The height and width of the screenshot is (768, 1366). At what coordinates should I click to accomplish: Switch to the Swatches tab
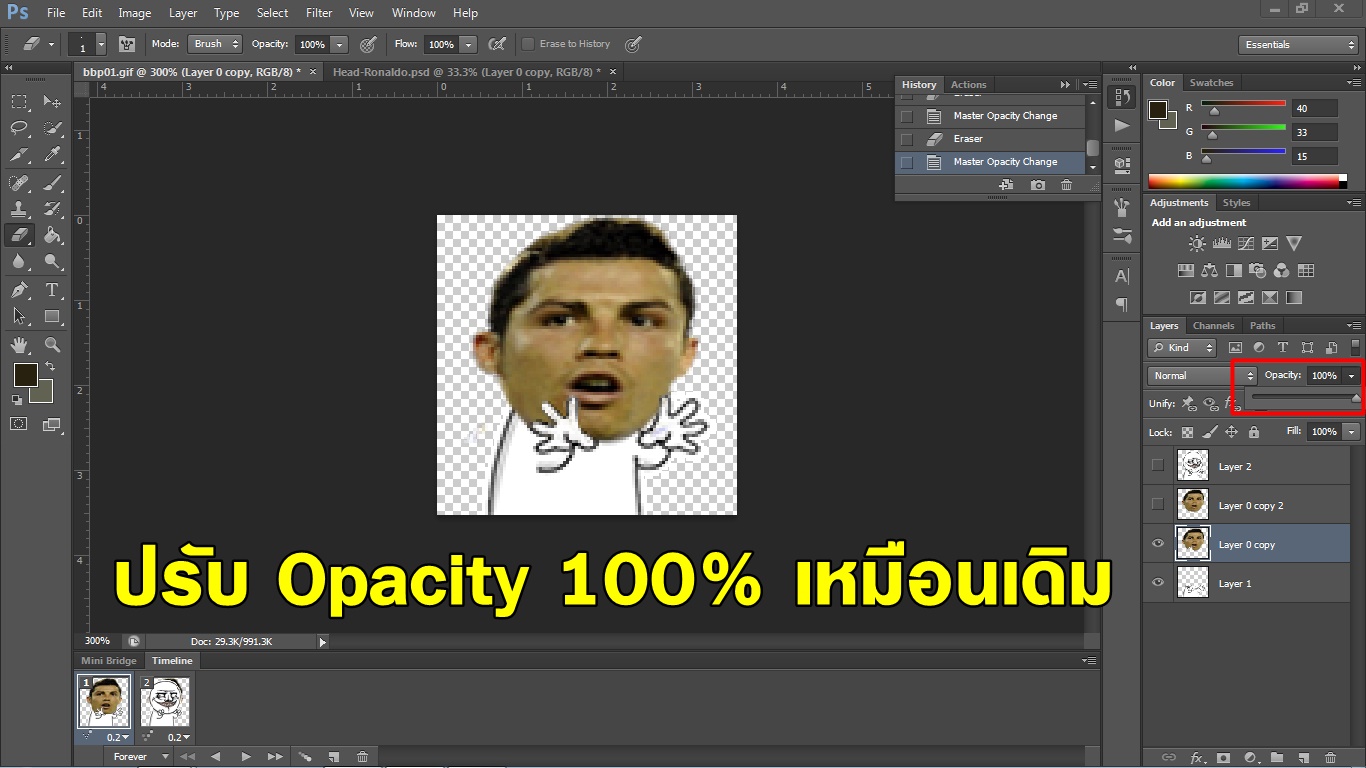pos(1211,82)
